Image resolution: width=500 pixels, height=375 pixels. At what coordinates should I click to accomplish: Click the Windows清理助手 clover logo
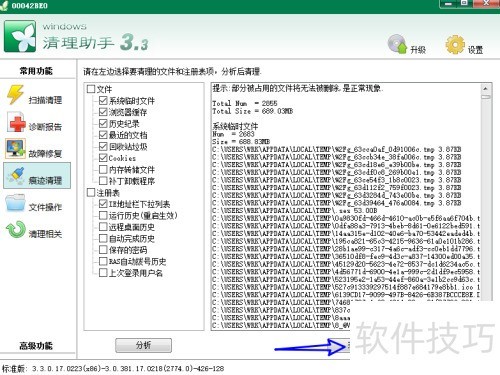coord(20,36)
